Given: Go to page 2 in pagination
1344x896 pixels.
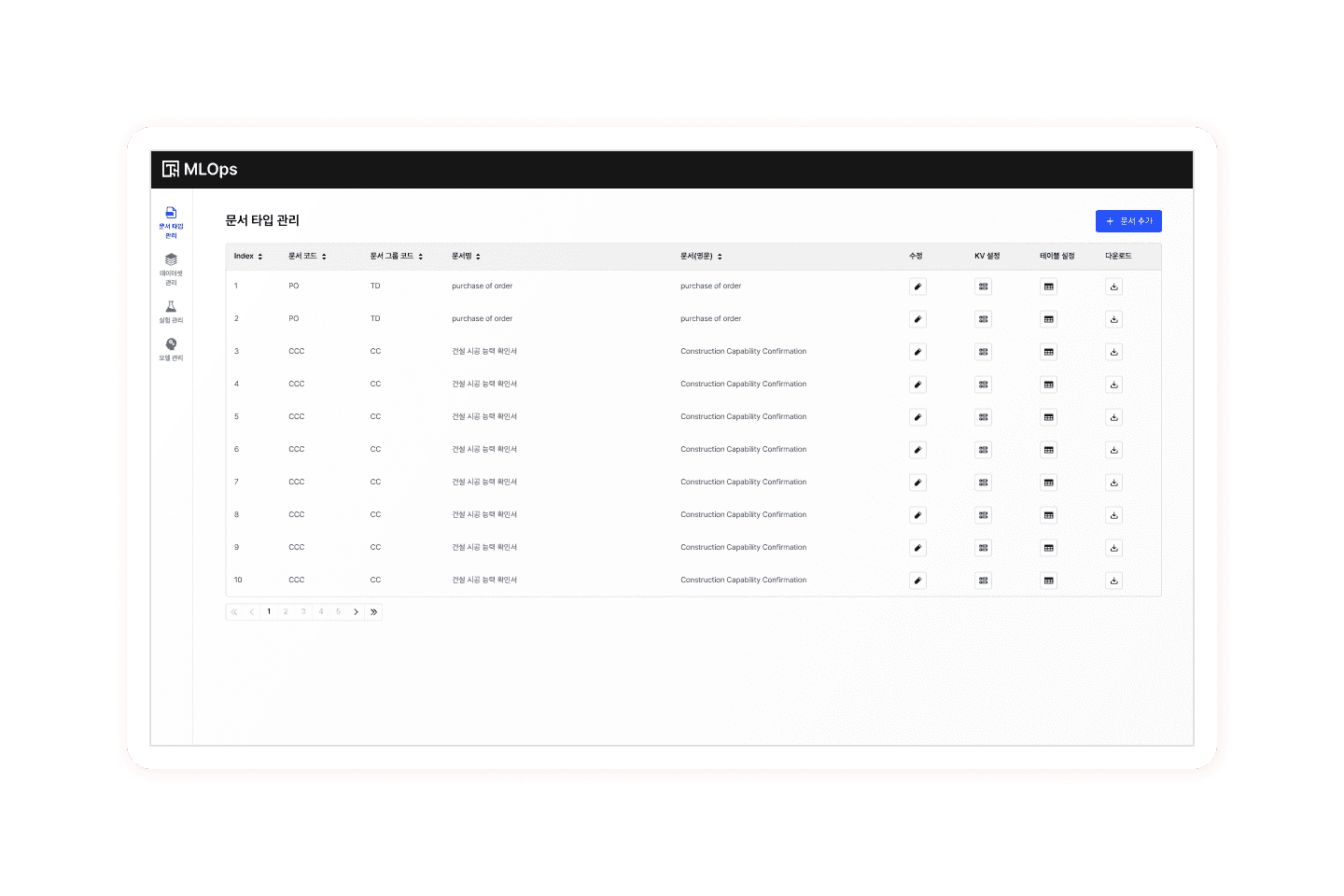Looking at the screenshot, I should click(287, 612).
